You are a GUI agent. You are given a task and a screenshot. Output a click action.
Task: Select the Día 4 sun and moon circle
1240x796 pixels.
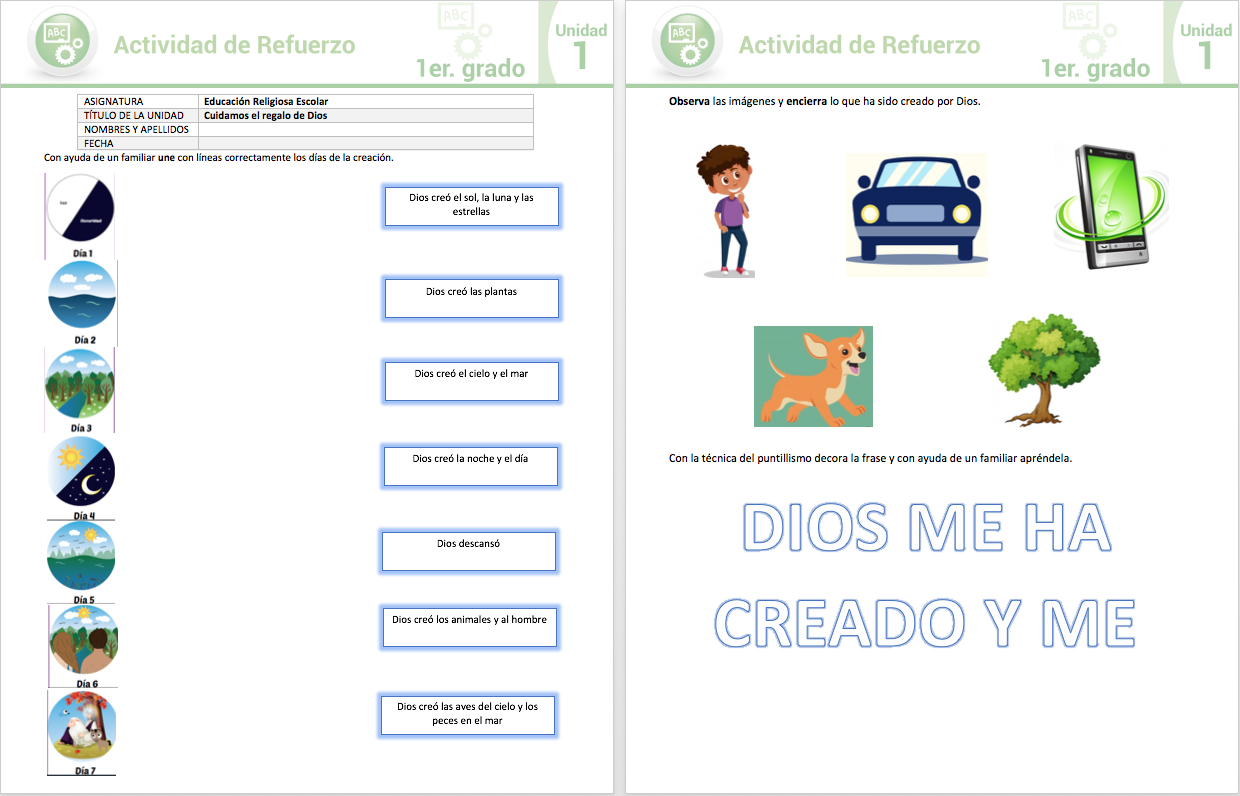tap(82, 471)
